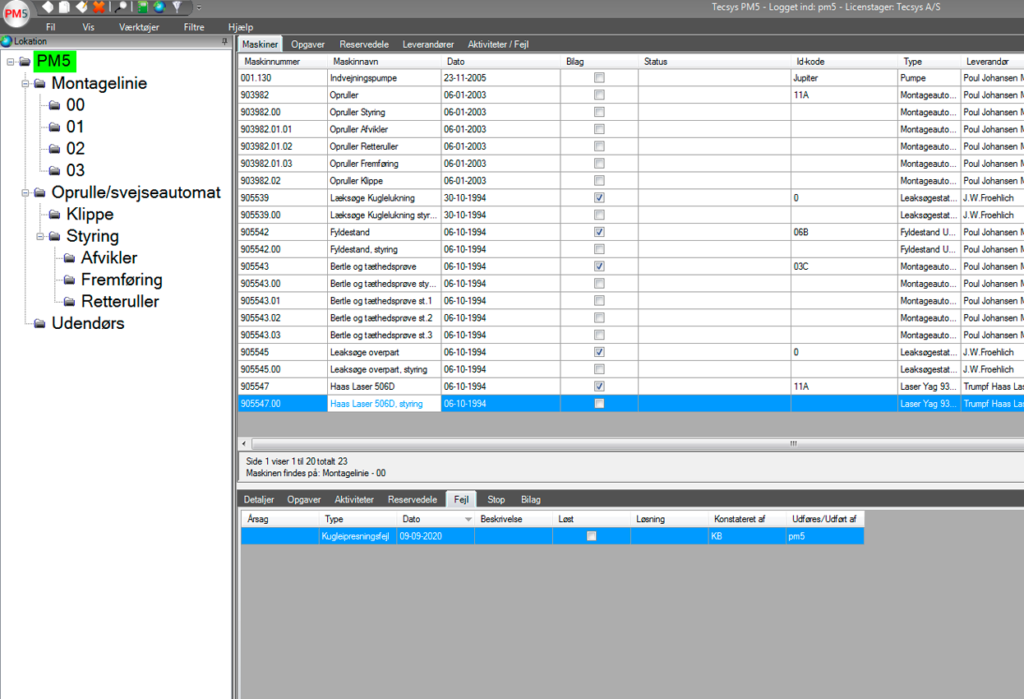Click the copy document icon next to the diamond

click(64, 8)
